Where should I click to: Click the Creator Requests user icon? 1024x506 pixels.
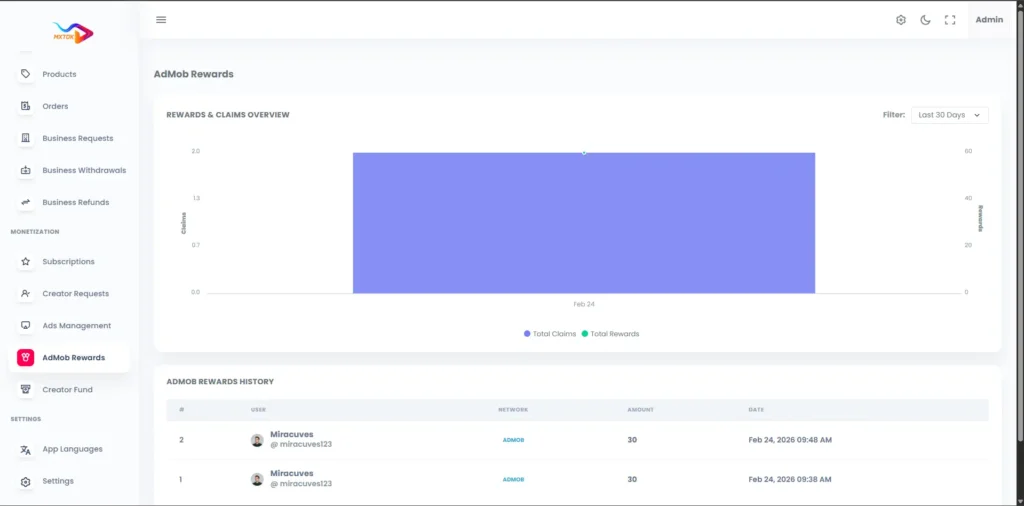[x=26, y=294]
